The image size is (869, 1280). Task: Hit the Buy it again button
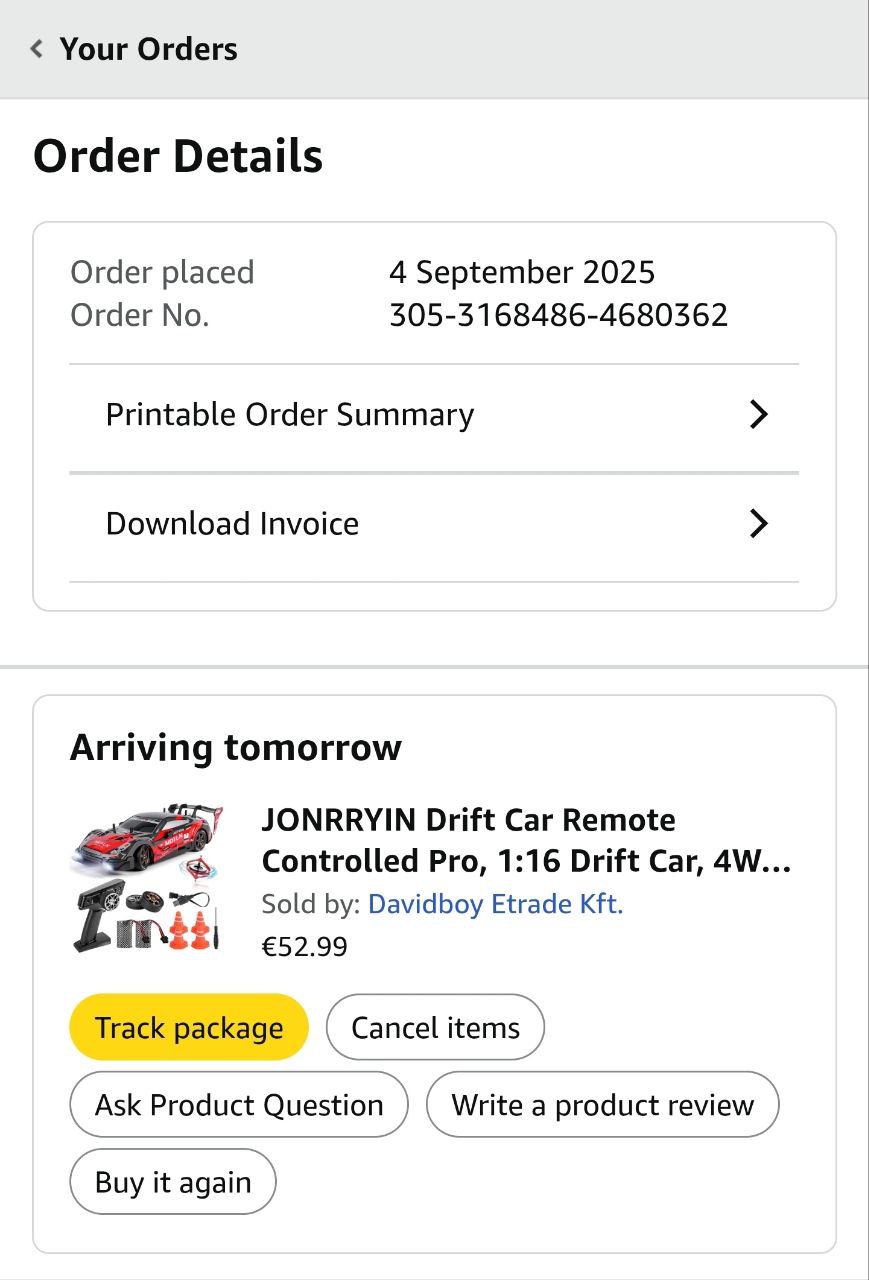pyautogui.click(x=173, y=1182)
